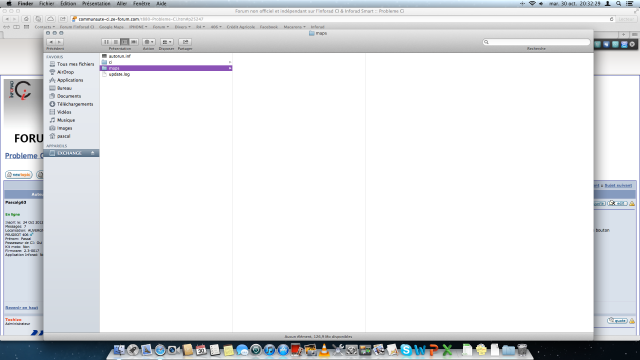Click the Partager share icon
Viewport: 640px width, 360px height.
pos(185,42)
